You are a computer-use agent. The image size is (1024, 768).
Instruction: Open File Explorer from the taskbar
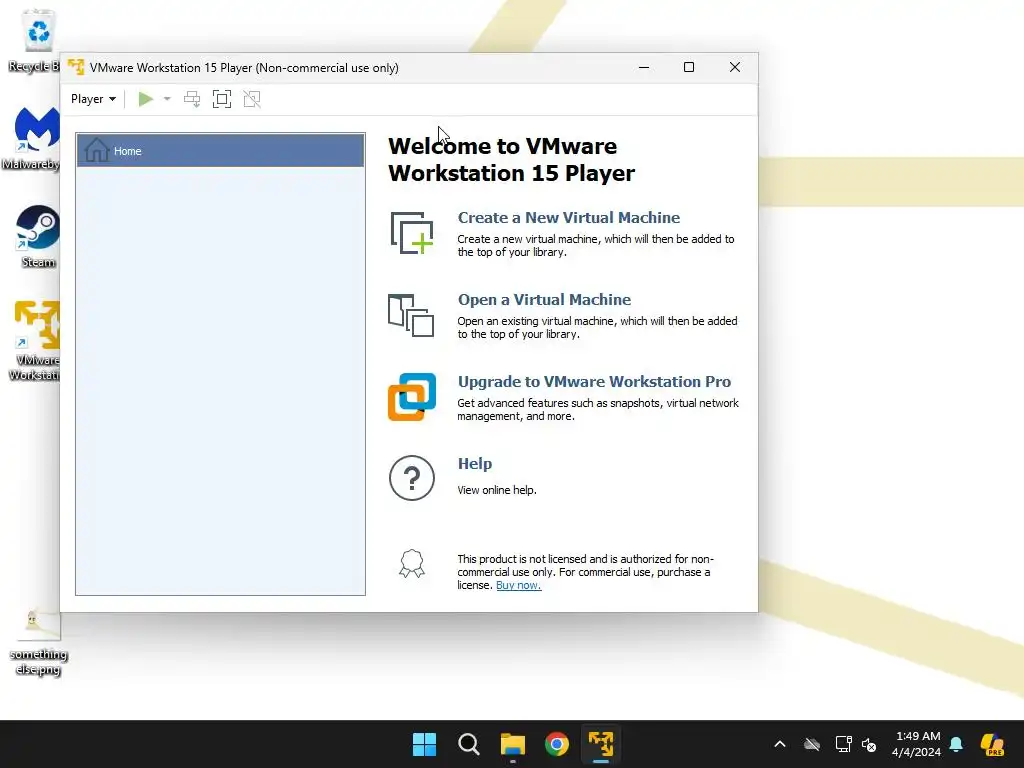coord(513,744)
